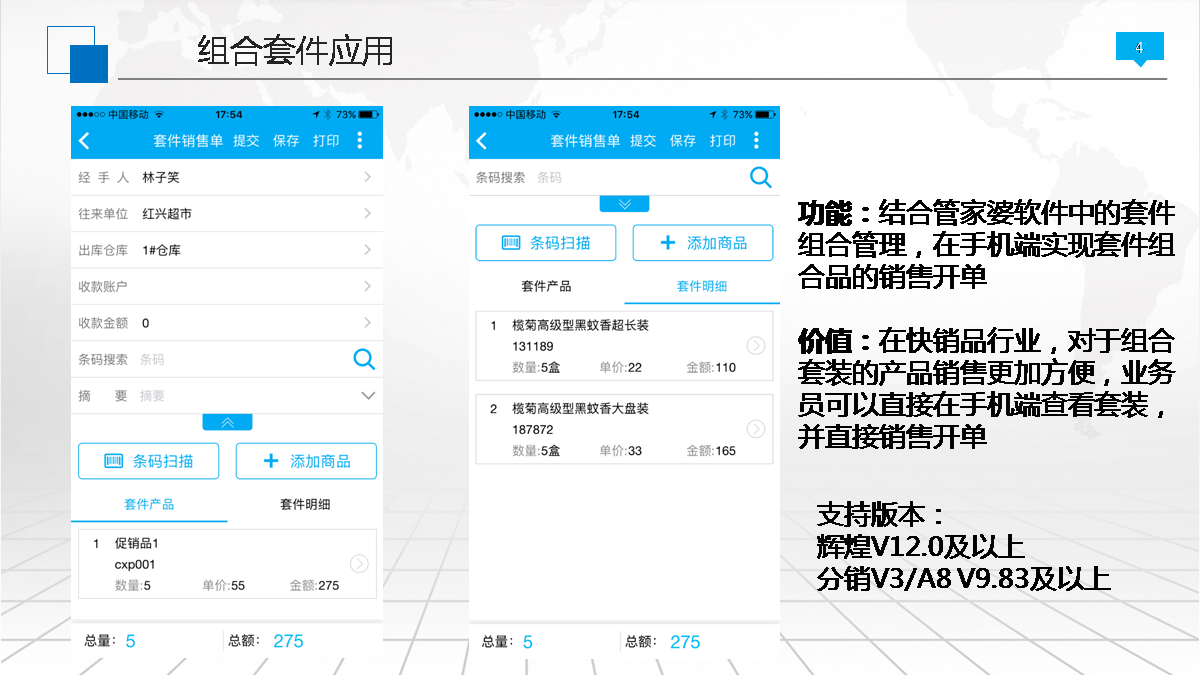
Task: Open 往来单位 红兴超市 selector row
Action: point(226,214)
